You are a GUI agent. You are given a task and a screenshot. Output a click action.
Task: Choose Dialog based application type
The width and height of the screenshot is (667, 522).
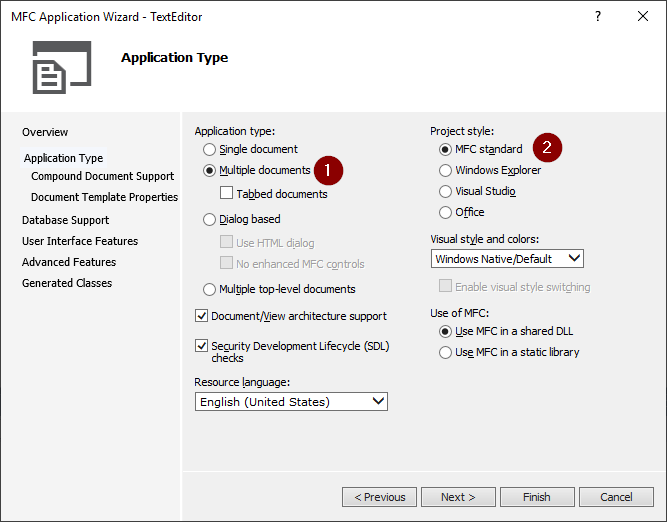pyautogui.click(x=210, y=219)
